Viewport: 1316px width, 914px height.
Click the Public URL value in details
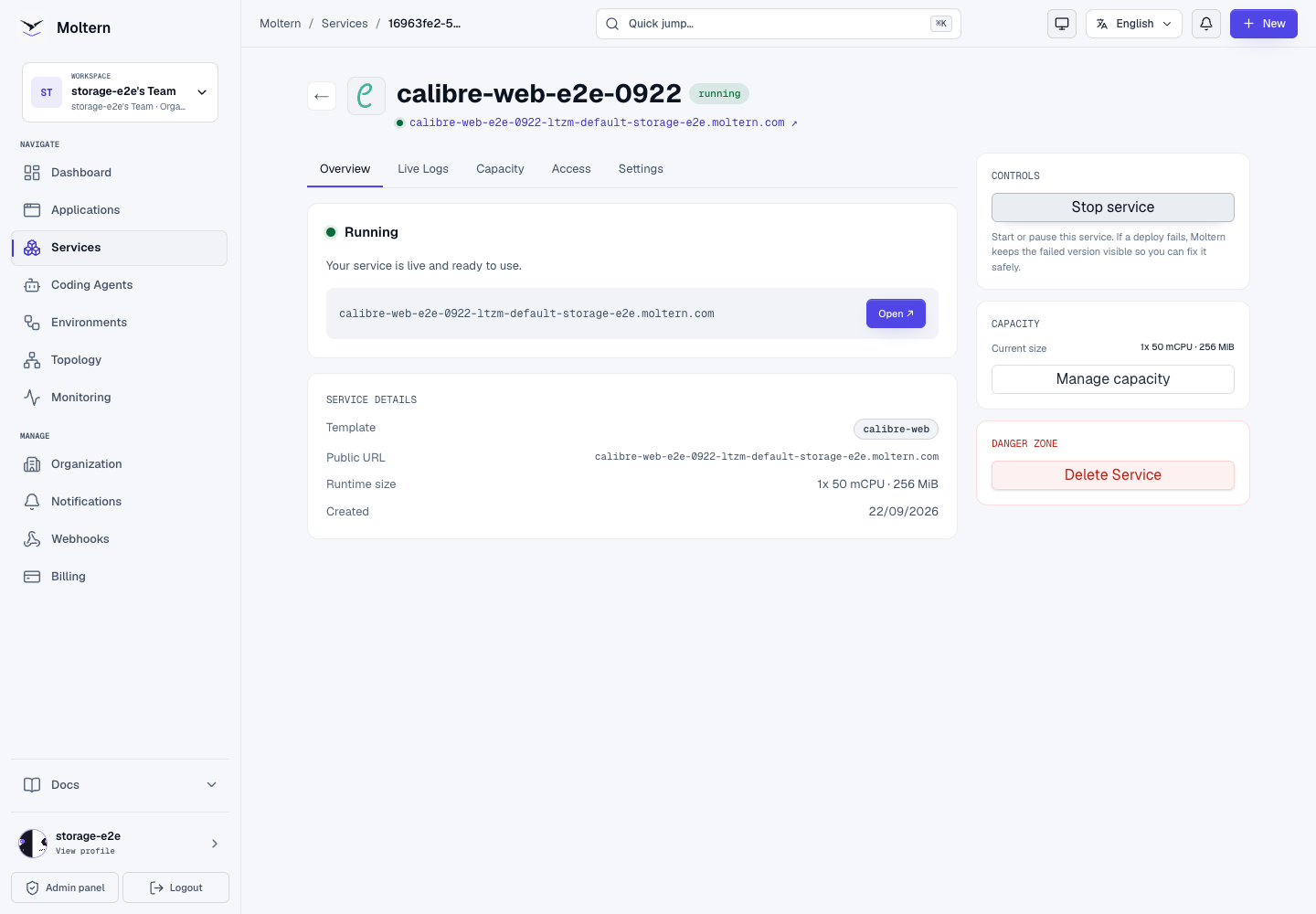pos(767,457)
